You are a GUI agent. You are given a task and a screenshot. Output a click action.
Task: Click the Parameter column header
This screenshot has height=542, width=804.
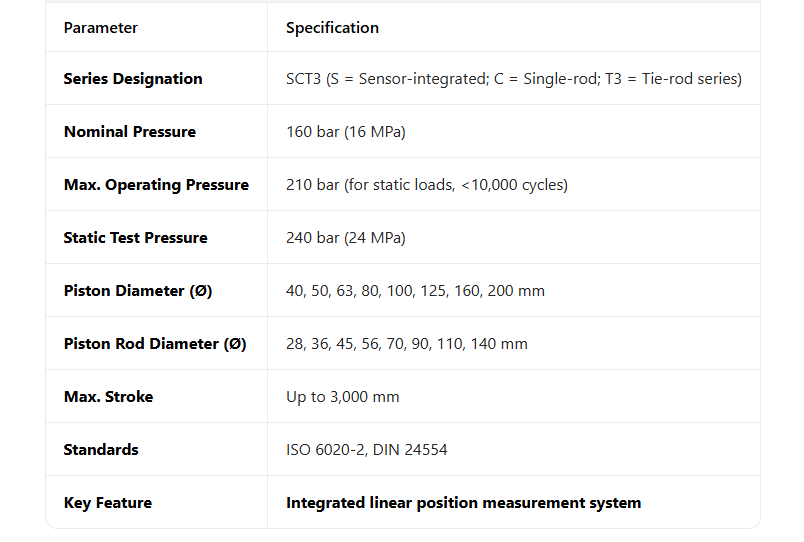click(x=101, y=28)
